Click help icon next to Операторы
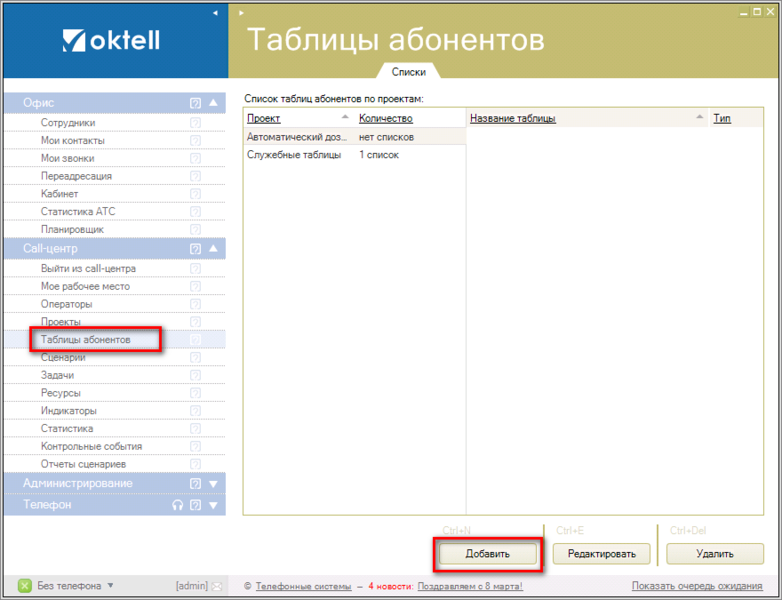 pos(196,304)
